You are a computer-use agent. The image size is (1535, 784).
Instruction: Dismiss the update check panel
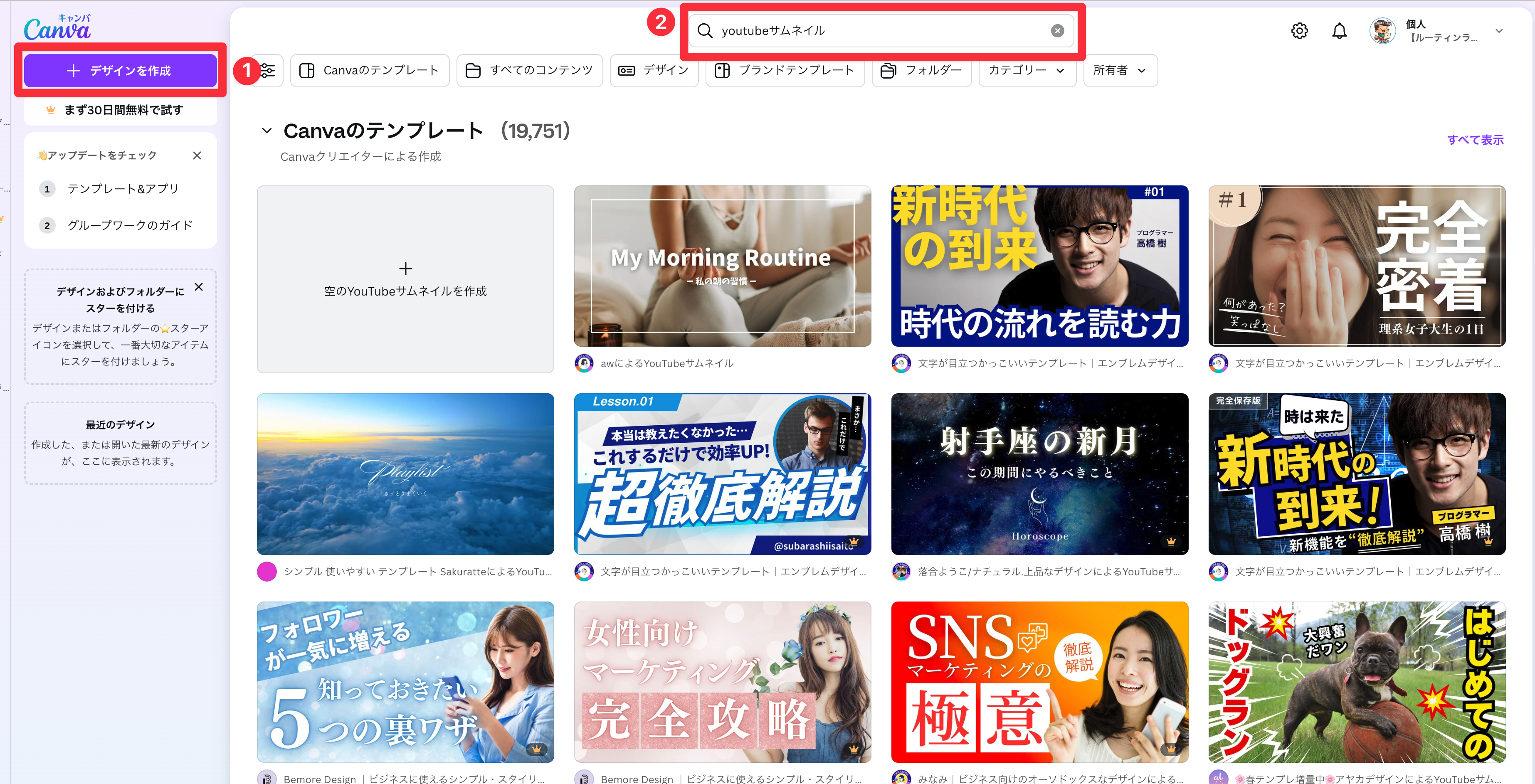pyautogui.click(x=197, y=155)
